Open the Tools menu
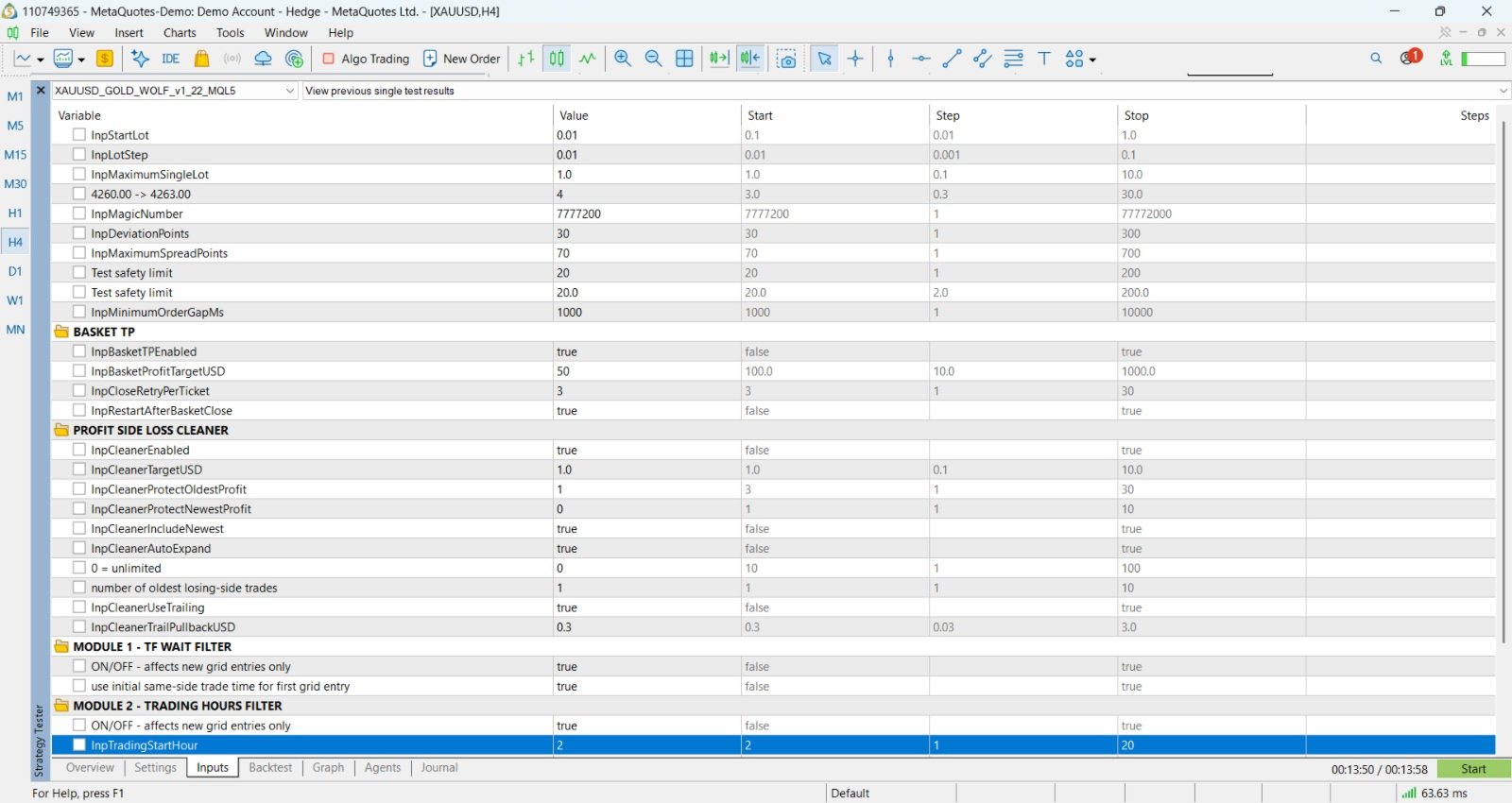1512x803 pixels. click(231, 33)
